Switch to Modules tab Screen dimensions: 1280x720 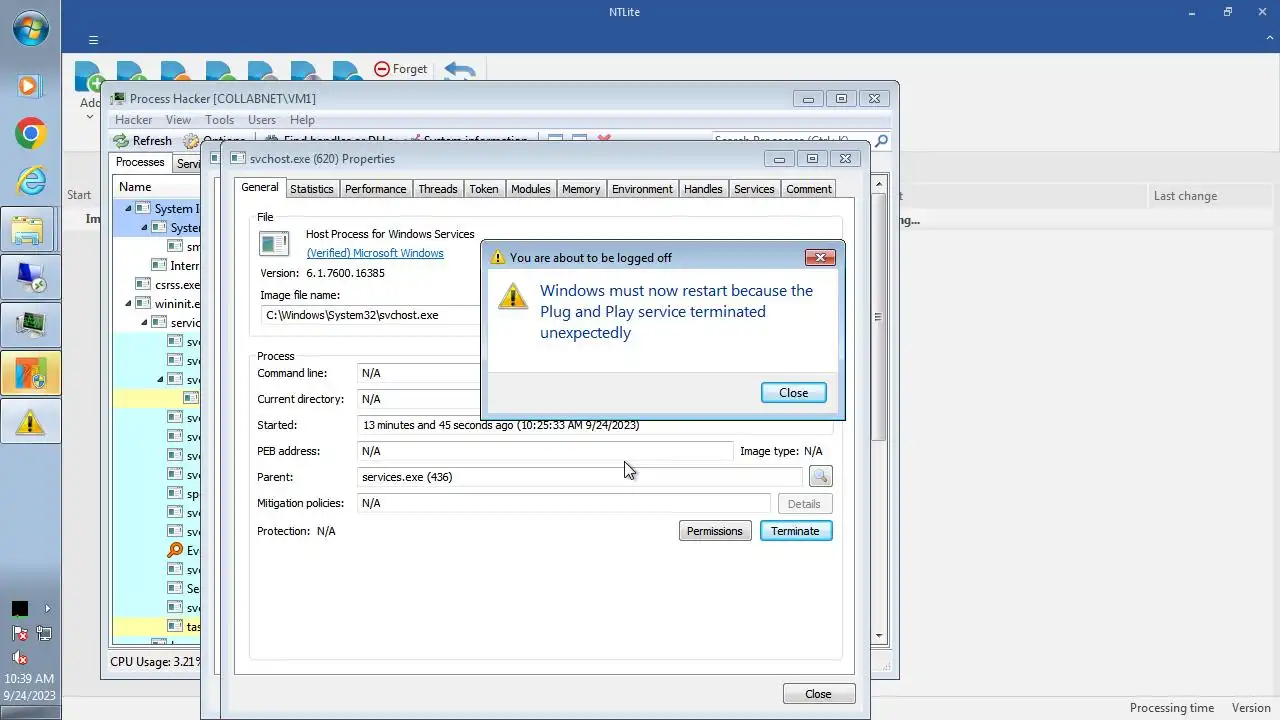(x=530, y=189)
